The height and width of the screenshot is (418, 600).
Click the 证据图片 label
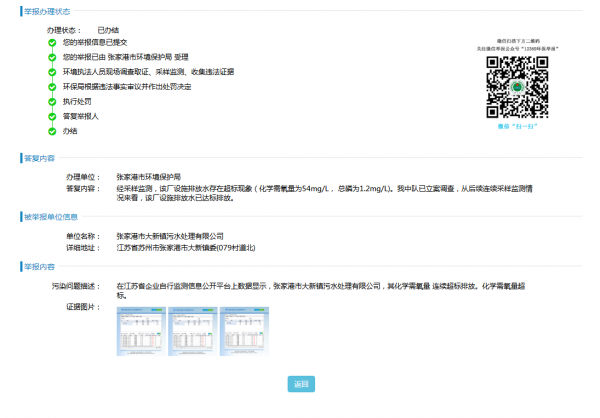(83, 307)
